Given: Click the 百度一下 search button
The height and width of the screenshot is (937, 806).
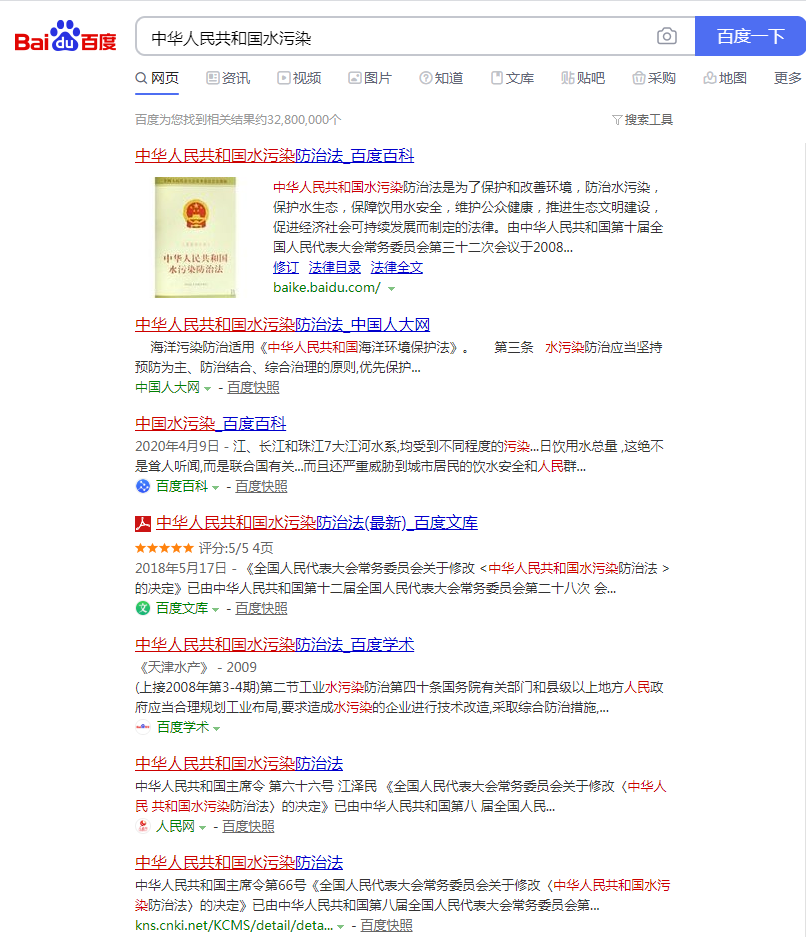Looking at the screenshot, I should tap(750, 36).
